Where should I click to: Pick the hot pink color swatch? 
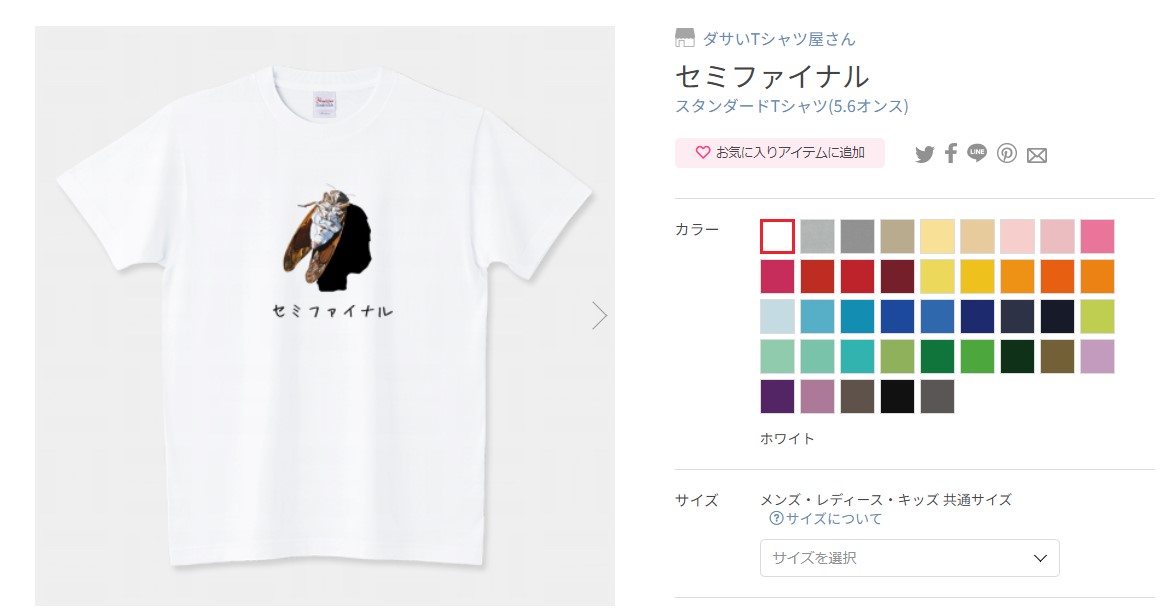(1098, 236)
